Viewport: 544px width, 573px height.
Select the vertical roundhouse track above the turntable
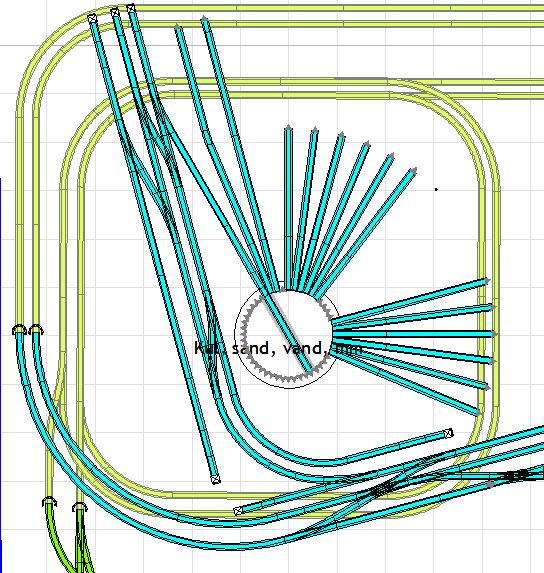(x=288, y=208)
